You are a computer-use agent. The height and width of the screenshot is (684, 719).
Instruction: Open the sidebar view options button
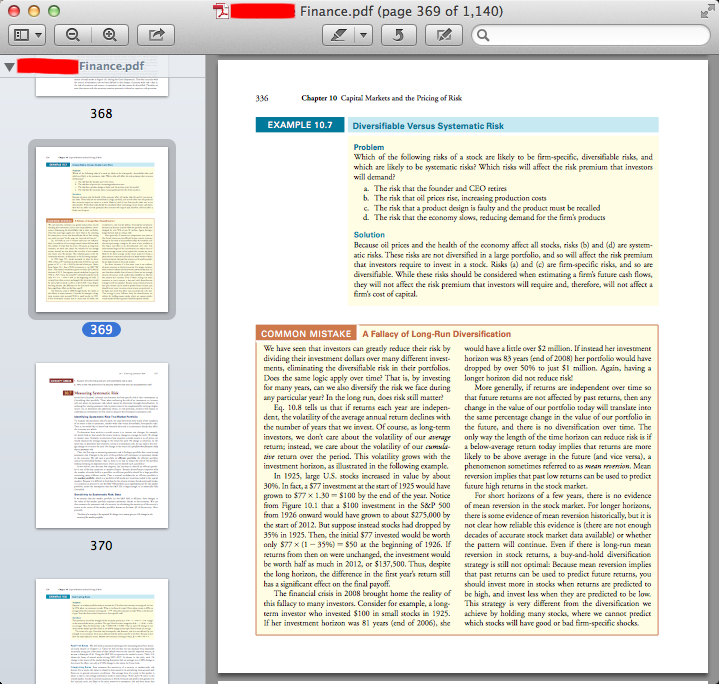click(27, 35)
